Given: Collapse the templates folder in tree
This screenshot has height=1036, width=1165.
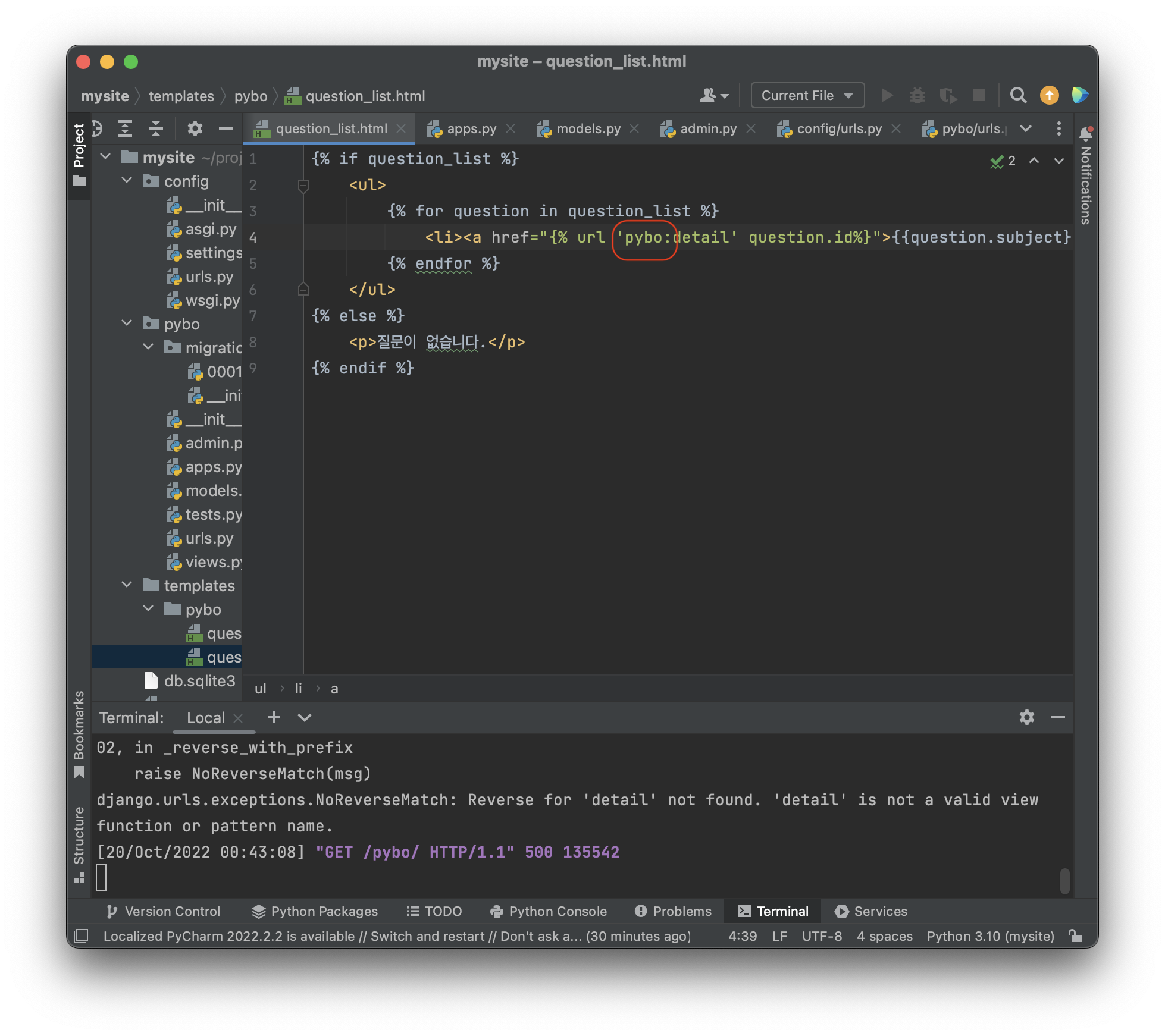Looking at the screenshot, I should tap(127, 585).
